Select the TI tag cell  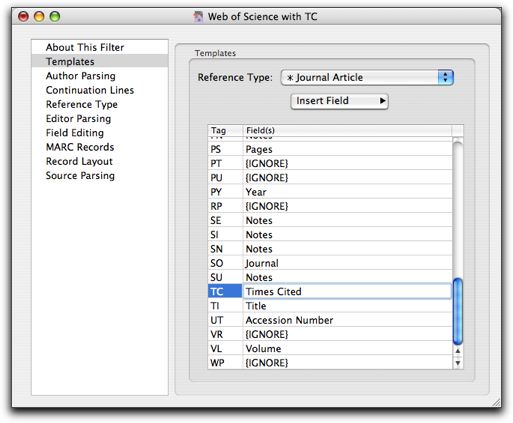point(225,306)
